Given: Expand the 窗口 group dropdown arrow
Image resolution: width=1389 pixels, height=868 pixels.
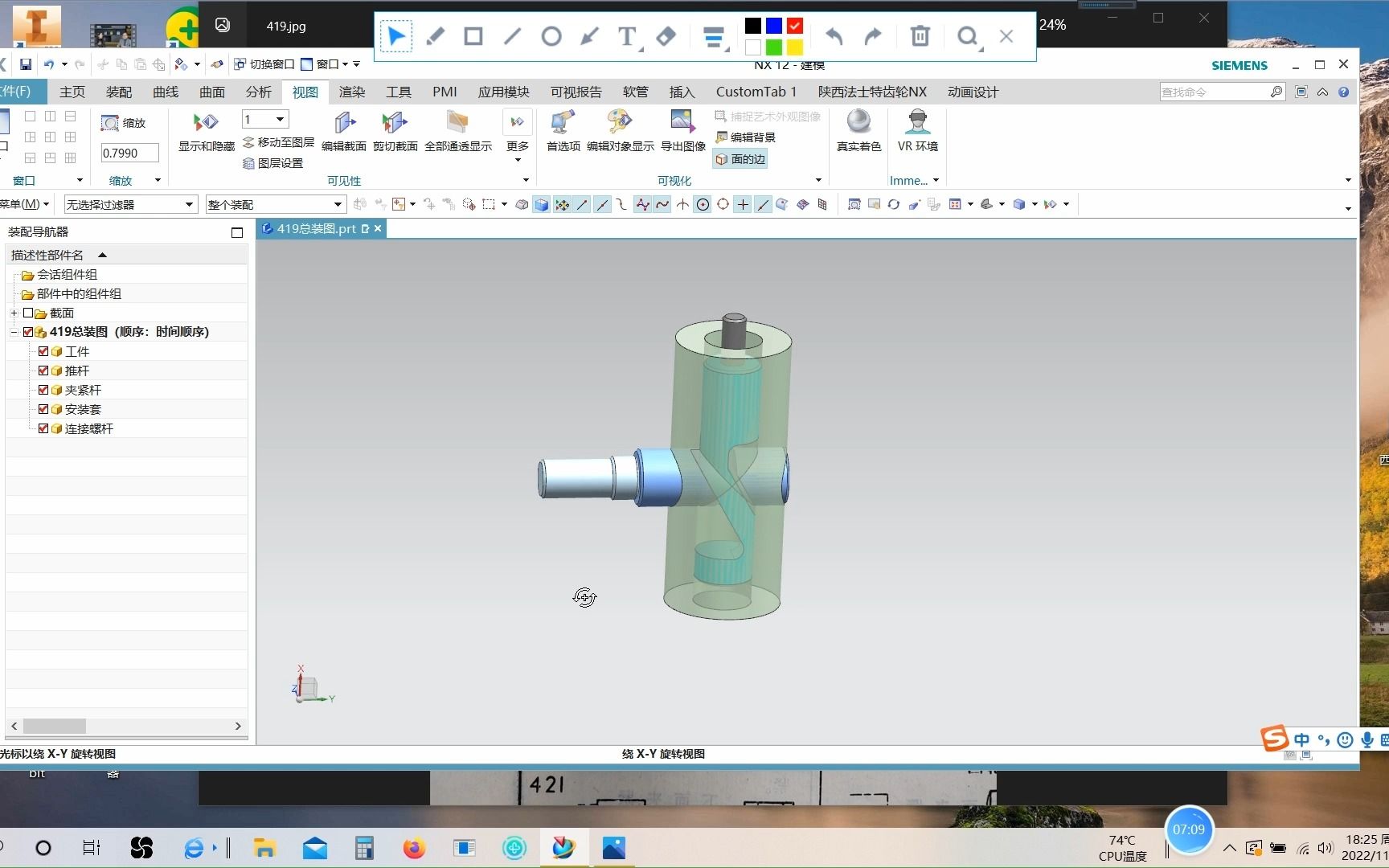Looking at the screenshot, I should coord(80,180).
